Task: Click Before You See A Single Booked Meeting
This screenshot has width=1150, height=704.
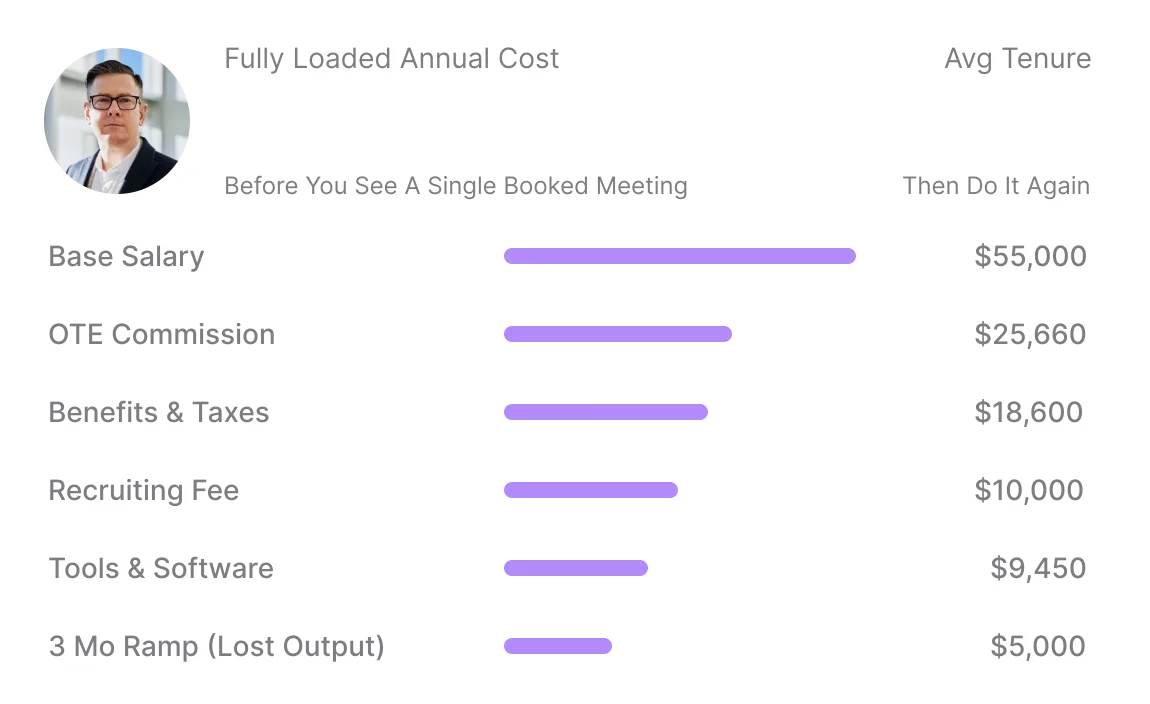Action: [x=456, y=186]
